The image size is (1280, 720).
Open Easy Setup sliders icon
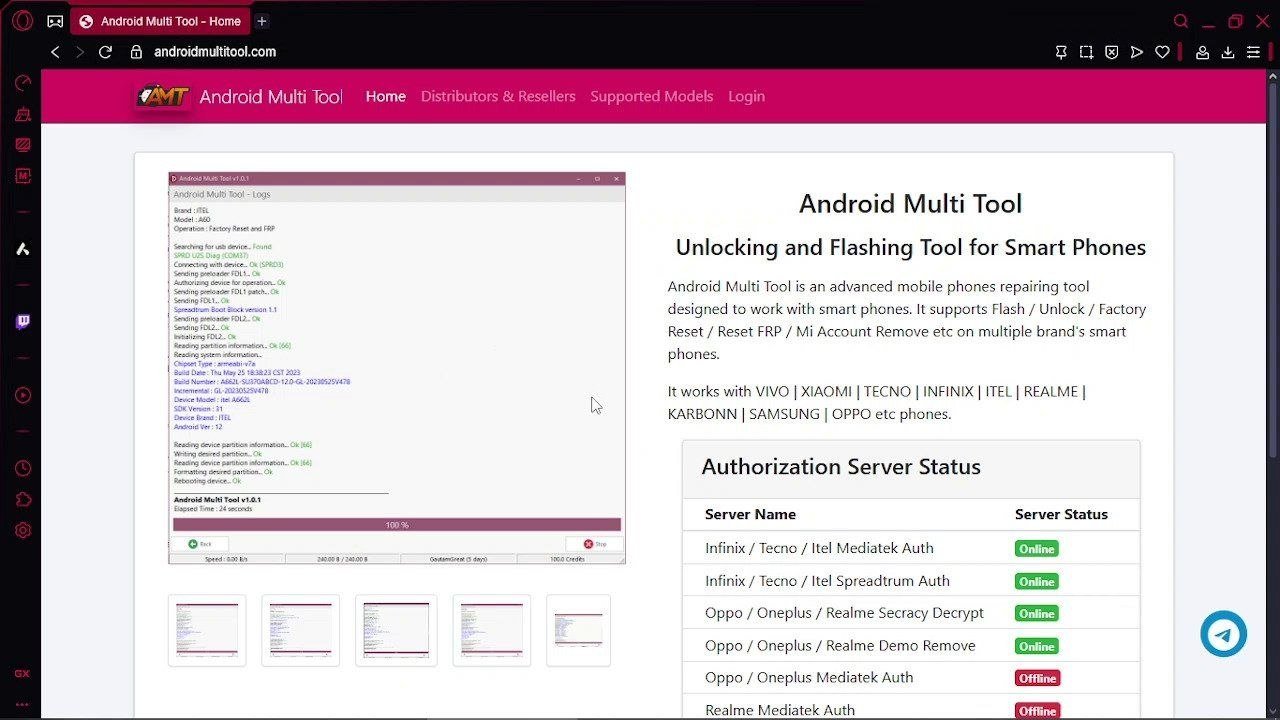pos(1253,52)
